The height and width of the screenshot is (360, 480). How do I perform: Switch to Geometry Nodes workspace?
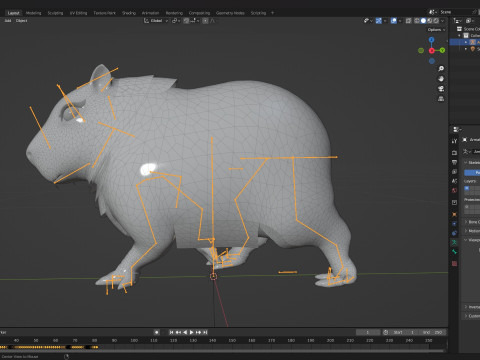point(230,13)
